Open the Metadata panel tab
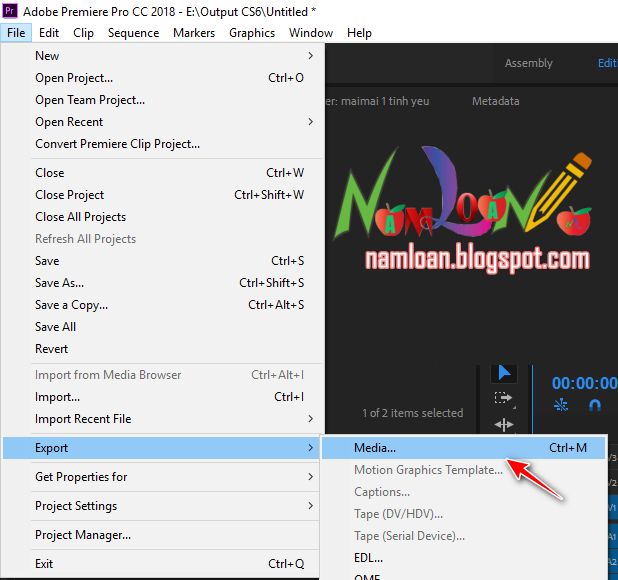The image size is (618, 580). tap(495, 101)
